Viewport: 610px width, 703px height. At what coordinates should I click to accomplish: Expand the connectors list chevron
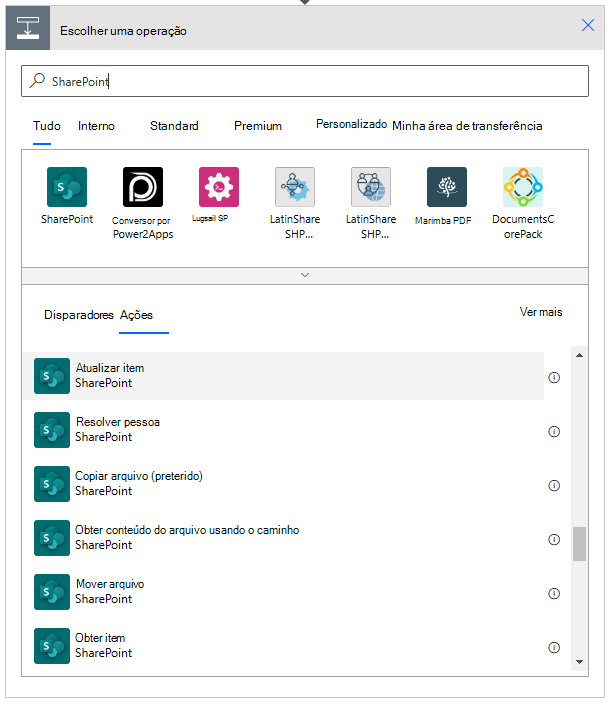pos(305,275)
